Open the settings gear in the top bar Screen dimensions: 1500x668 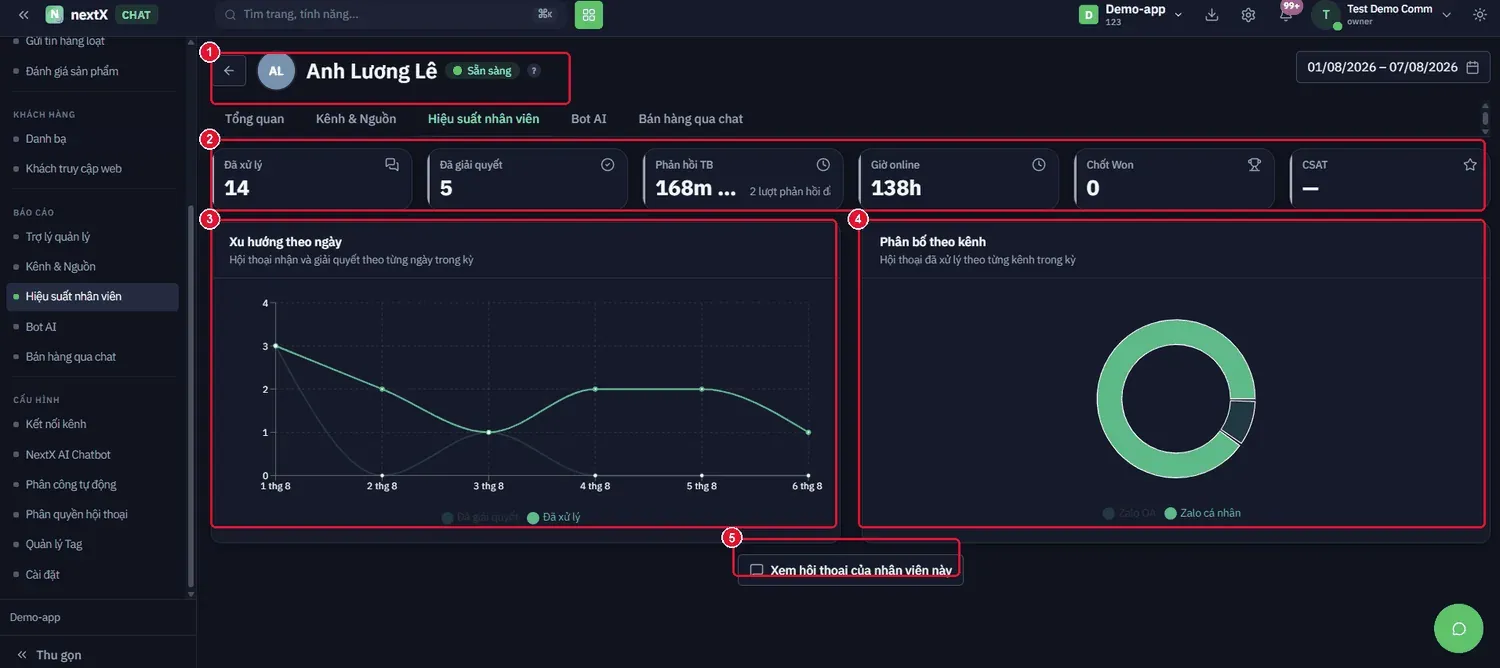(1248, 15)
